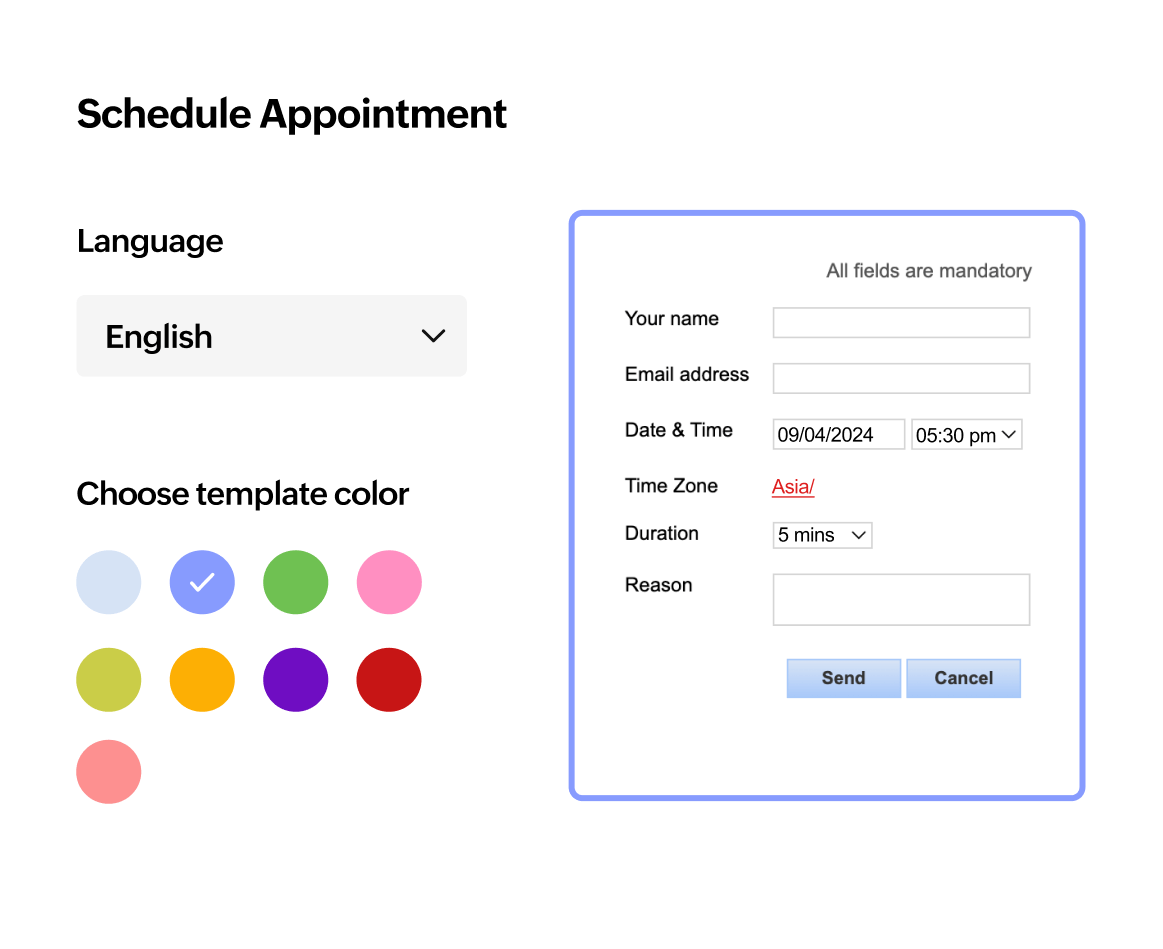Open the Asia/ time zone link
The width and height of the screenshot is (1163, 949).
[x=793, y=487]
